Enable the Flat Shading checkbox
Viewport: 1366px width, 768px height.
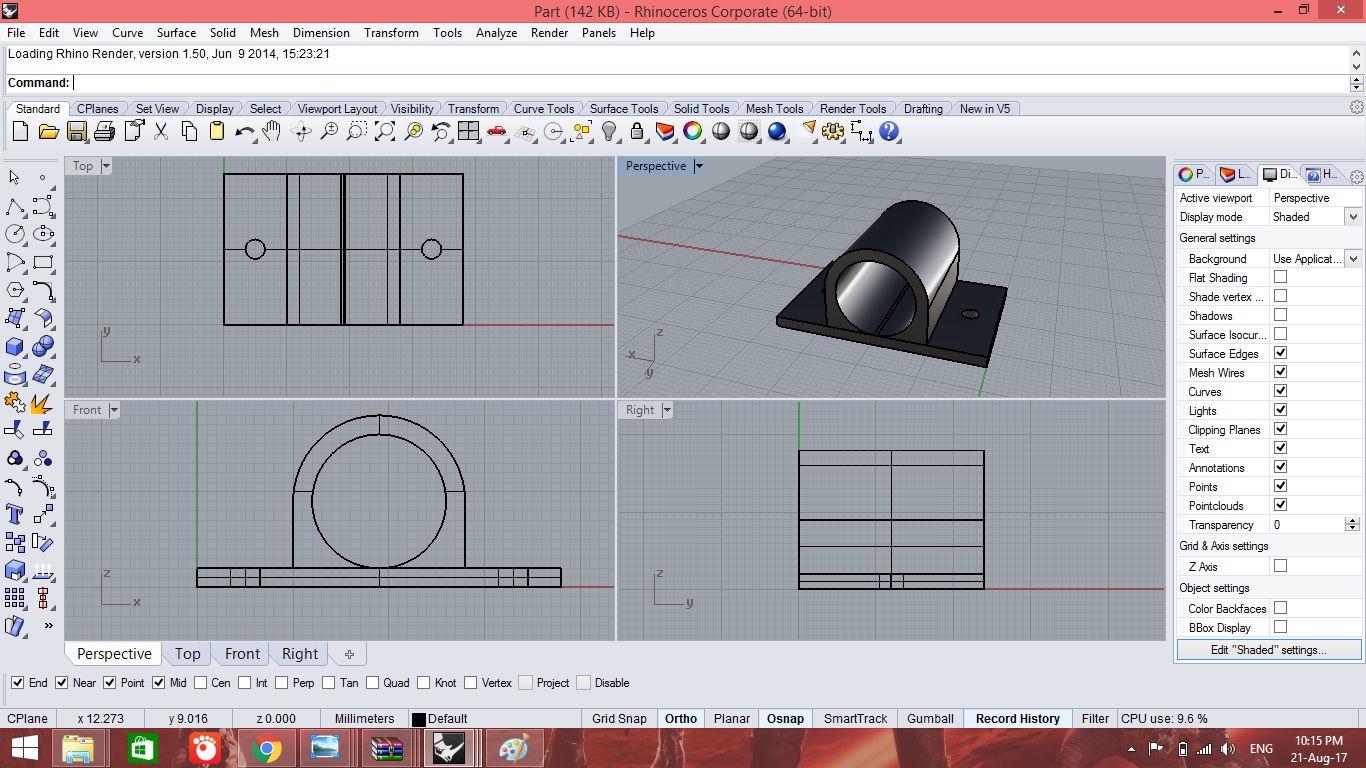(1280, 277)
